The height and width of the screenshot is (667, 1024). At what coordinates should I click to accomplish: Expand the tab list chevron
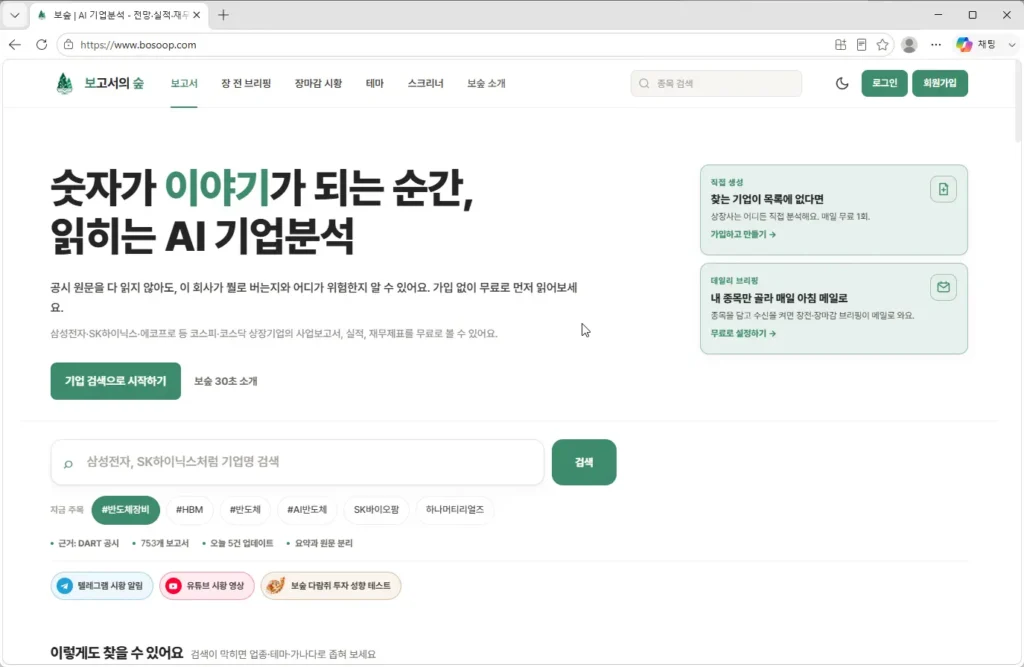tap(14, 15)
